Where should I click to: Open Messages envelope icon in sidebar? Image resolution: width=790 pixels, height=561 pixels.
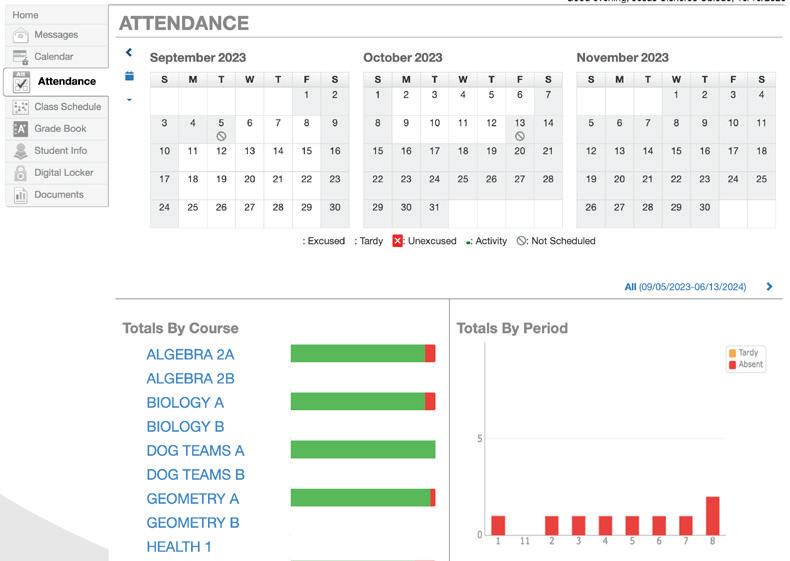21,35
